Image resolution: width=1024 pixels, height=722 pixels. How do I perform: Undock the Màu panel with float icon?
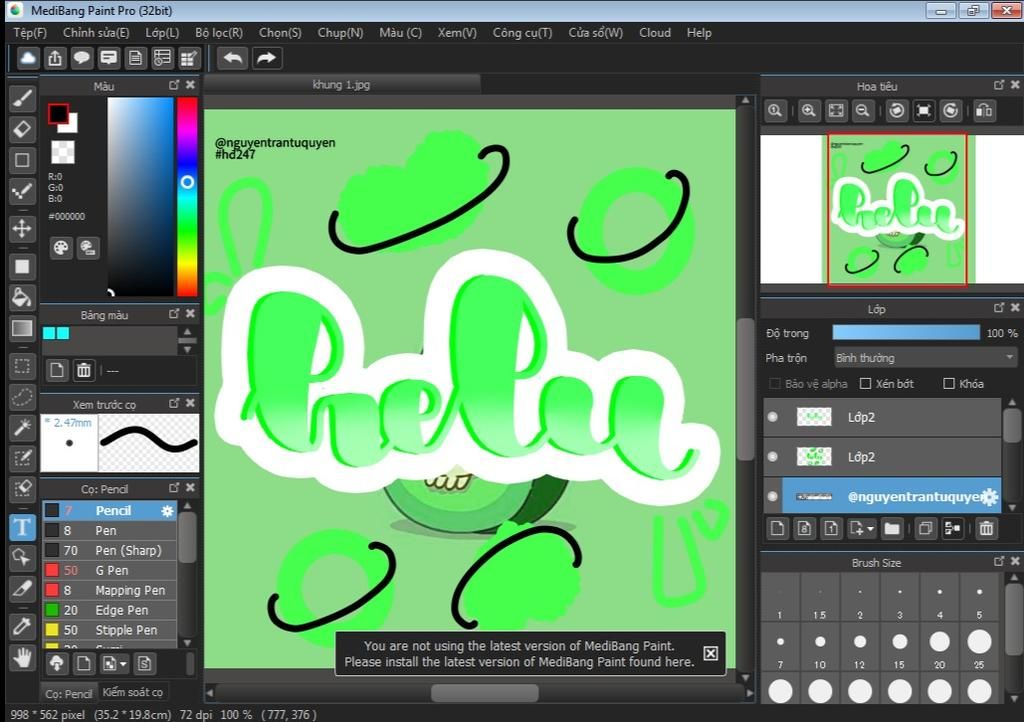174,85
